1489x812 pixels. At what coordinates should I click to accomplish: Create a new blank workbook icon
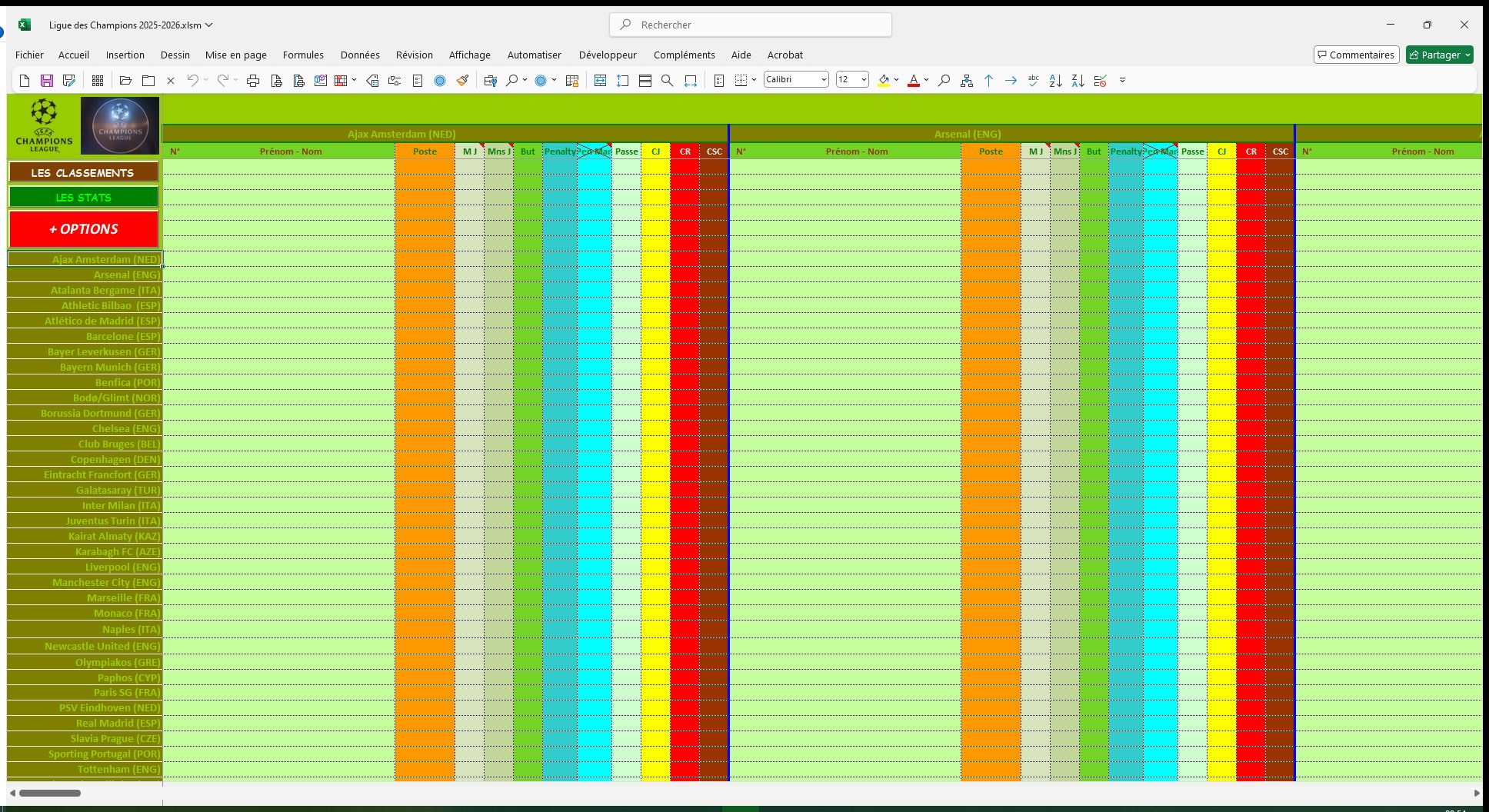point(25,80)
